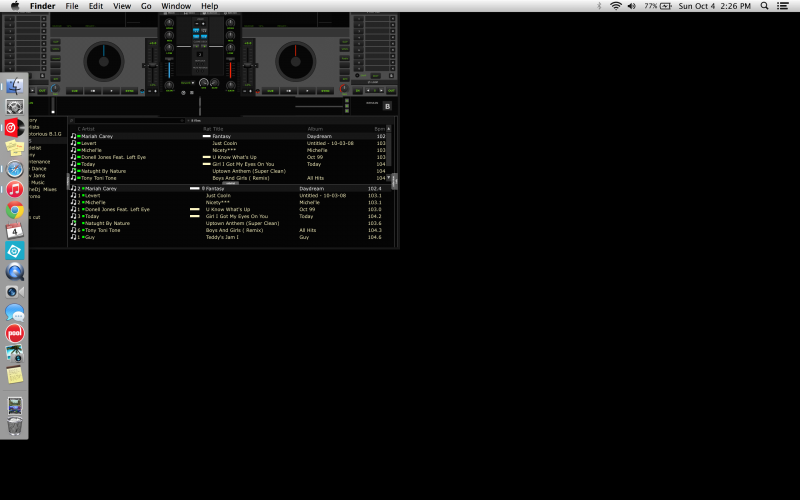800x500 pixels.
Task: Open the Go menu
Action: (x=146, y=6)
